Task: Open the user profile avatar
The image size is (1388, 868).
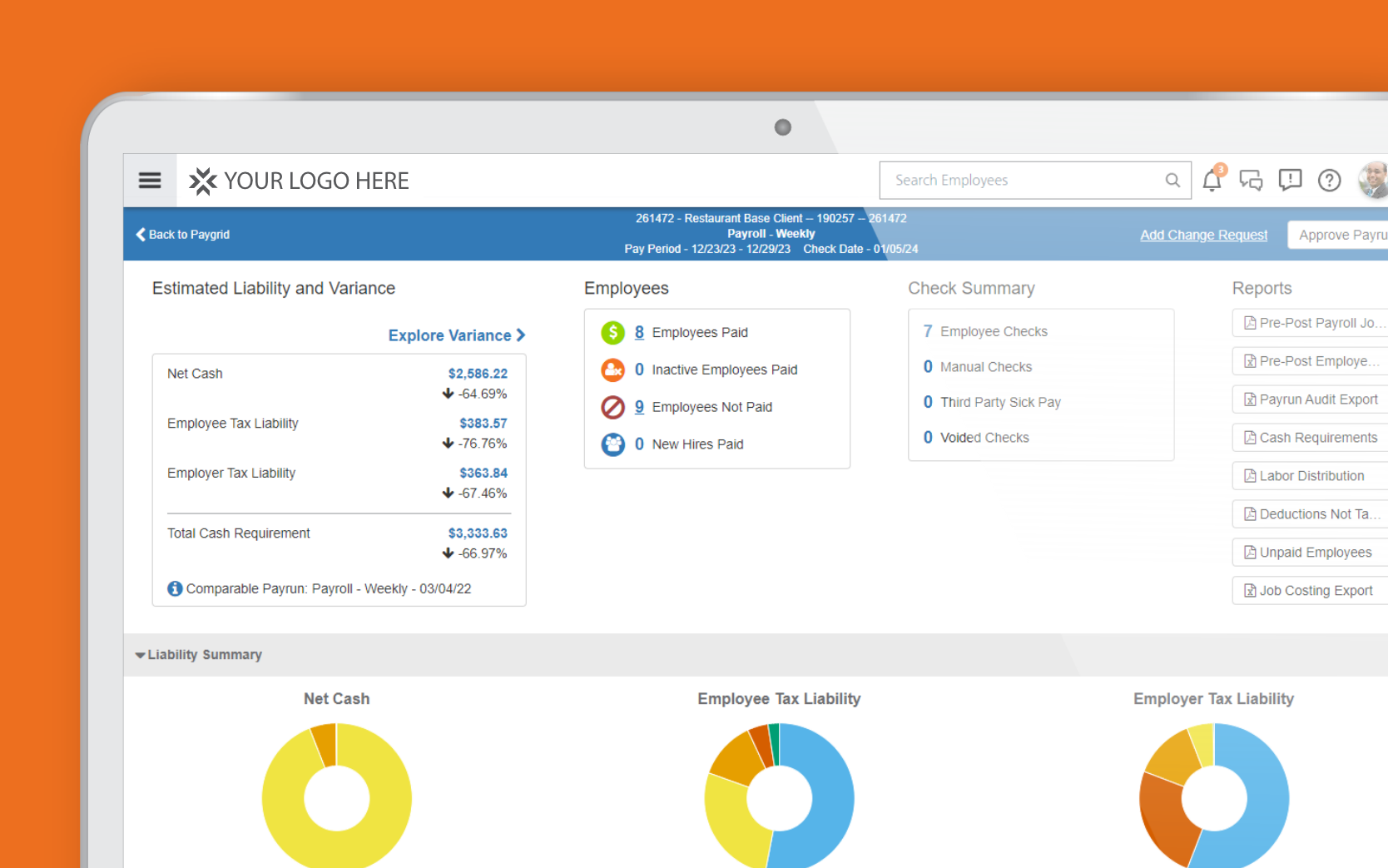Action: pyautogui.click(x=1373, y=180)
